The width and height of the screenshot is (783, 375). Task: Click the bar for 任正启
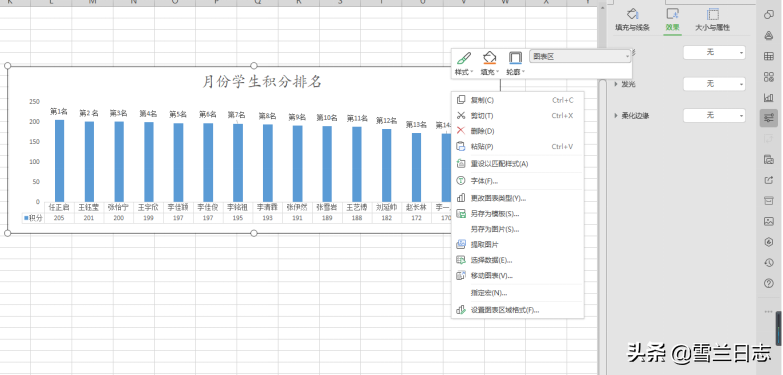tap(59, 161)
